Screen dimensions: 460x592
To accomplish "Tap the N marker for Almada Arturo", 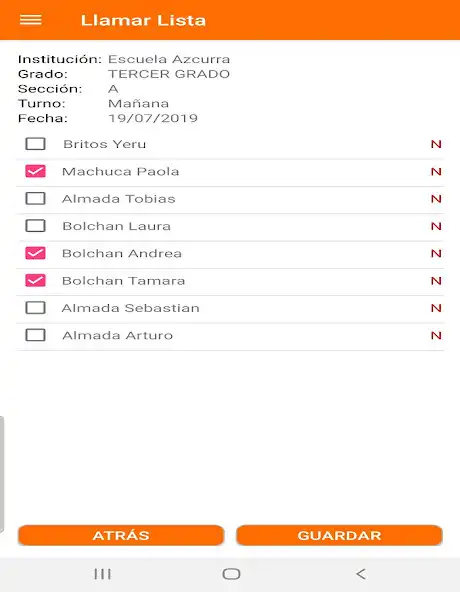I will point(436,335).
